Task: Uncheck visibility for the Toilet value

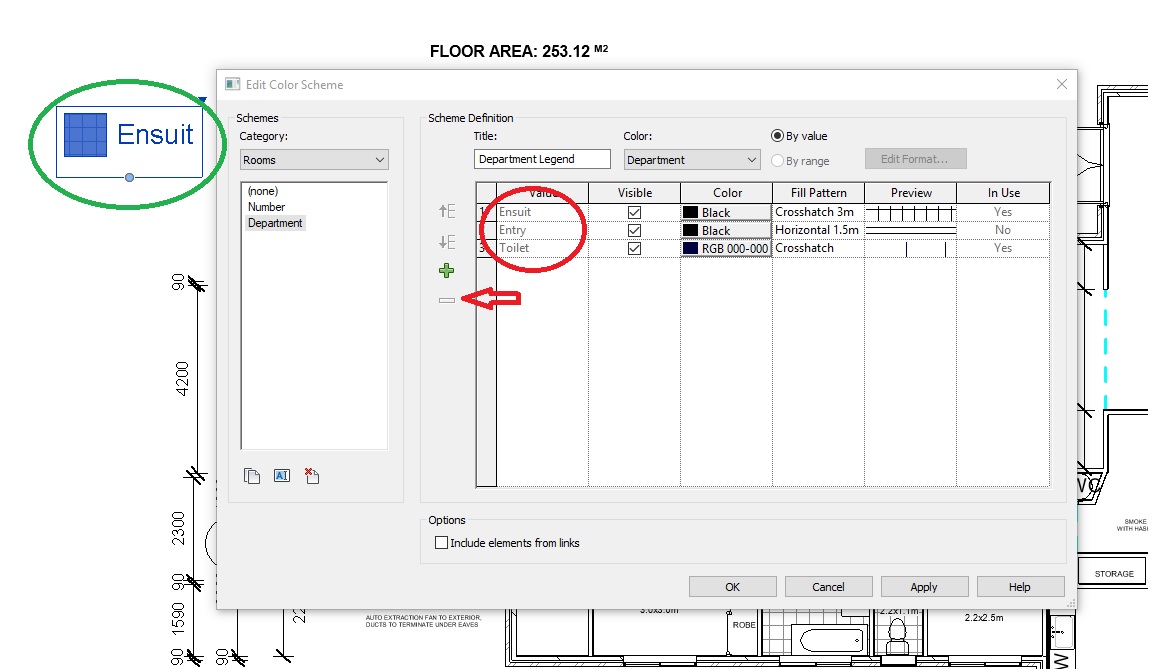Action: (636, 247)
